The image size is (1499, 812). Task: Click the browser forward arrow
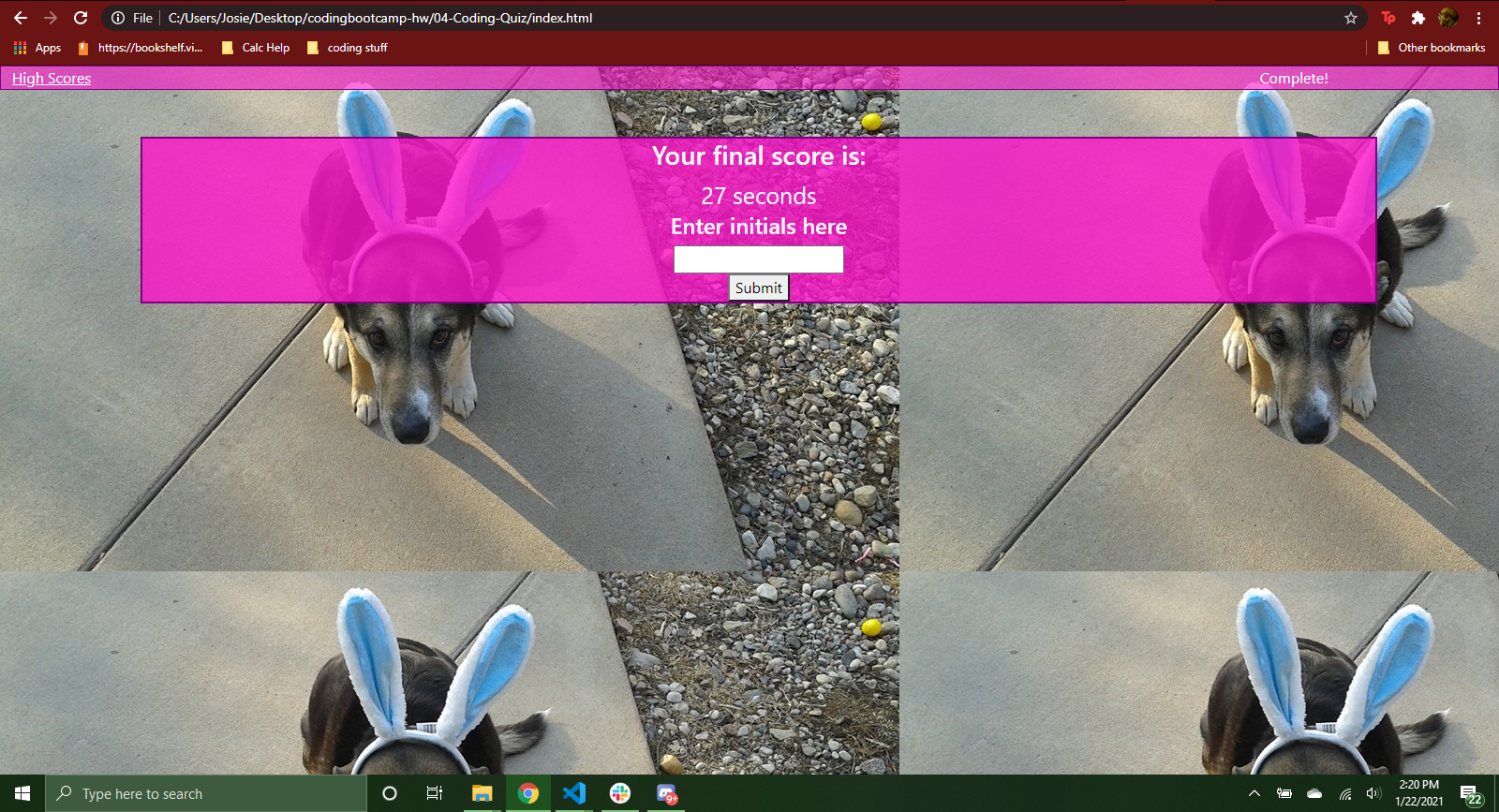coord(51,18)
